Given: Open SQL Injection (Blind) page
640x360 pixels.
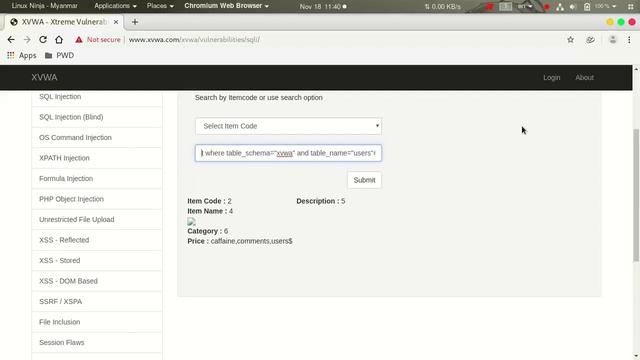Looking at the screenshot, I should click(x=97, y=117).
